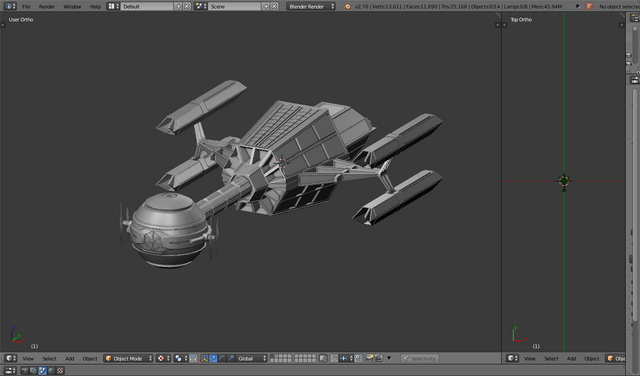The height and width of the screenshot is (376, 640).
Task: Open the Global transform orientation dropdown
Action: 251,358
